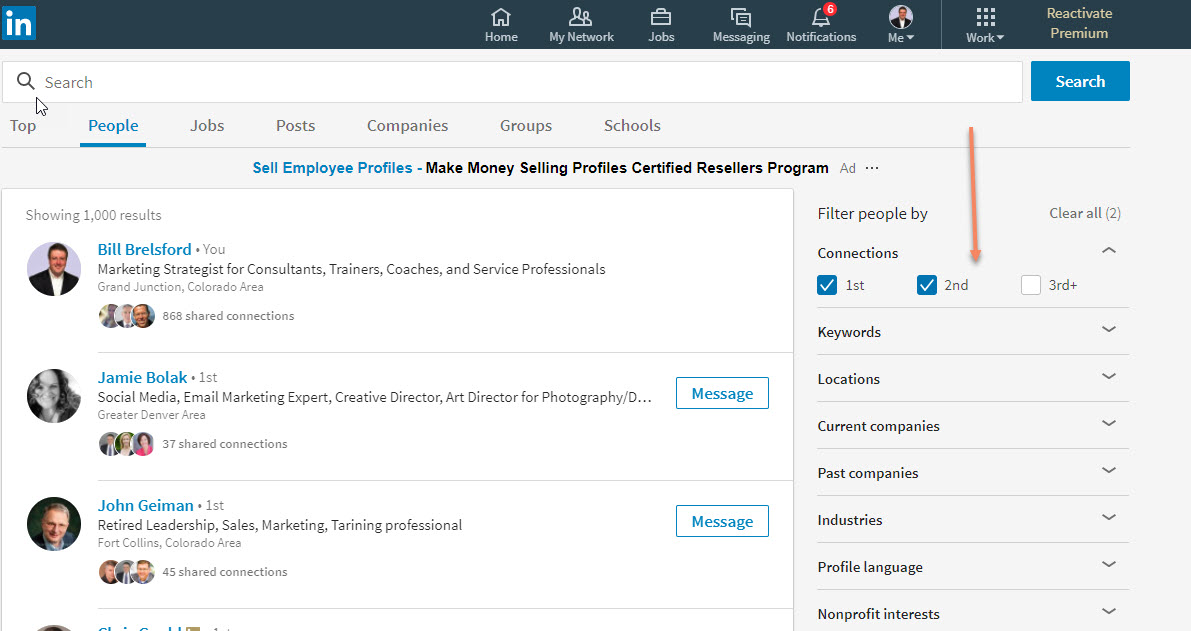Expand the Locations filter section
The height and width of the screenshot is (631, 1191).
(1108, 377)
